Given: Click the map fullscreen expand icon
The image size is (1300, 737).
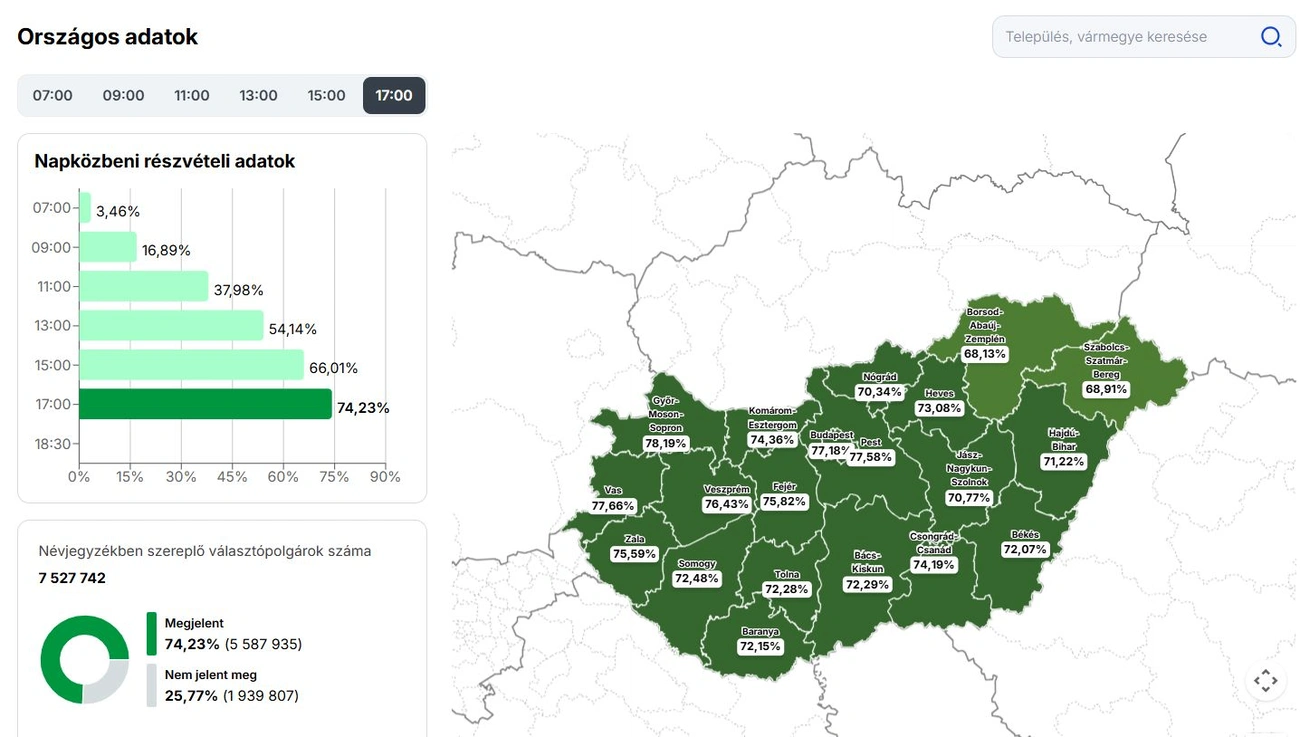Looking at the screenshot, I should click(x=1265, y=681).
